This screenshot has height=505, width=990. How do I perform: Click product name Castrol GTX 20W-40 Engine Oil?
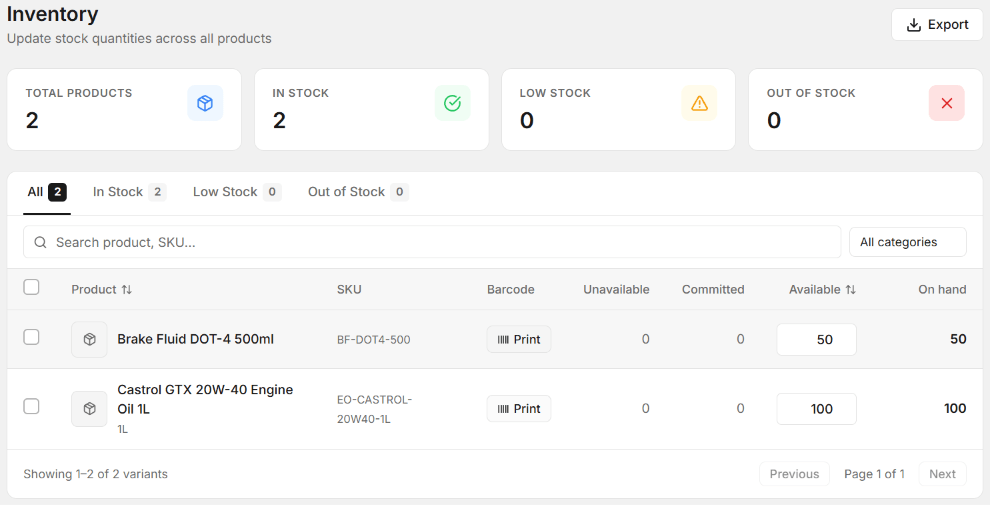point(205,399)
